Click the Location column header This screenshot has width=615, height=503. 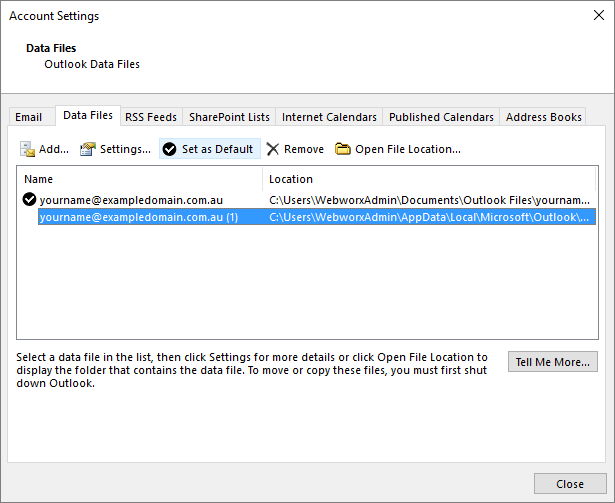tap(430, 179)
